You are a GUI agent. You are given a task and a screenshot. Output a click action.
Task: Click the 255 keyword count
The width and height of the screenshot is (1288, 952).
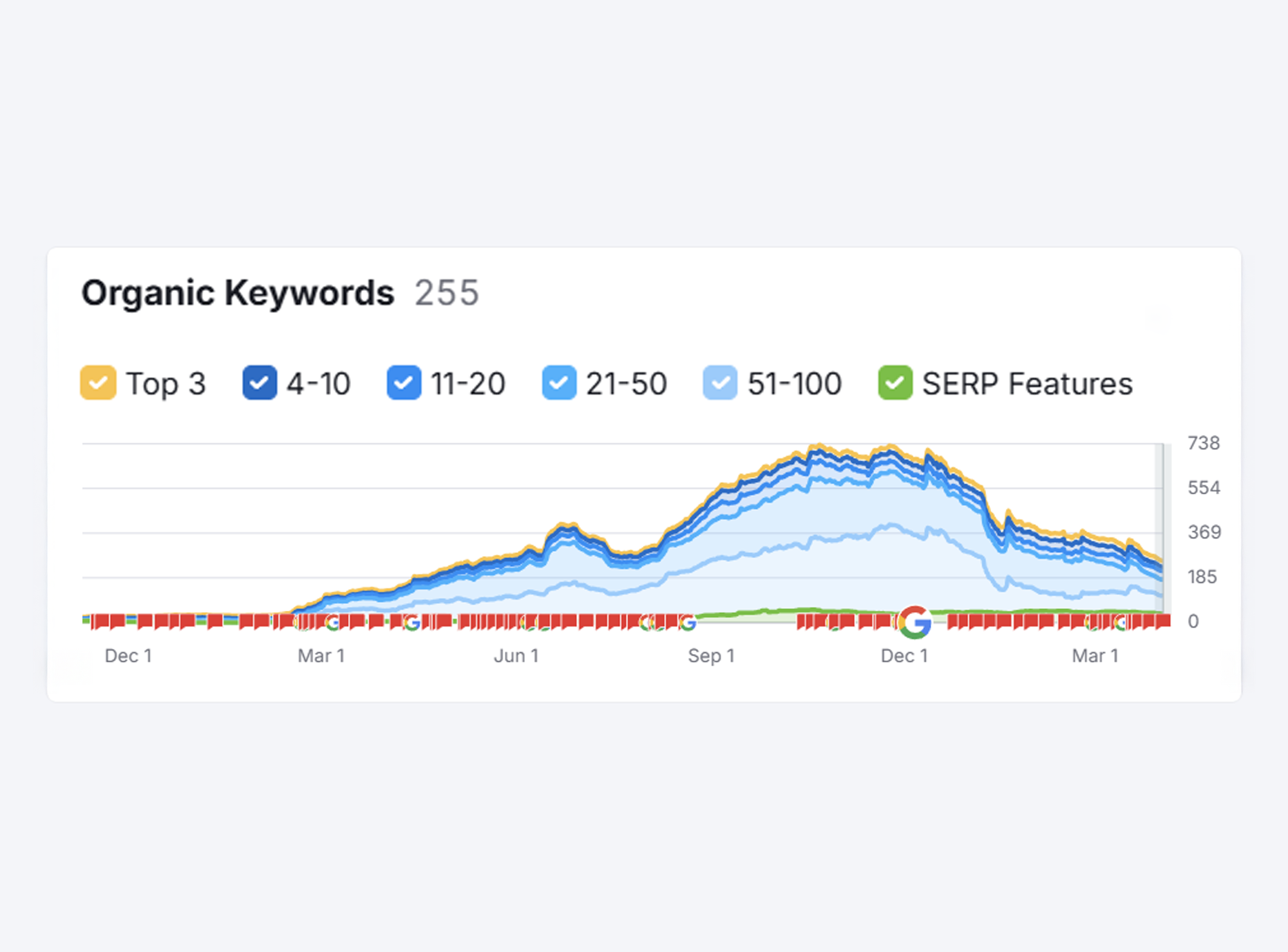(x=447, y=294)
